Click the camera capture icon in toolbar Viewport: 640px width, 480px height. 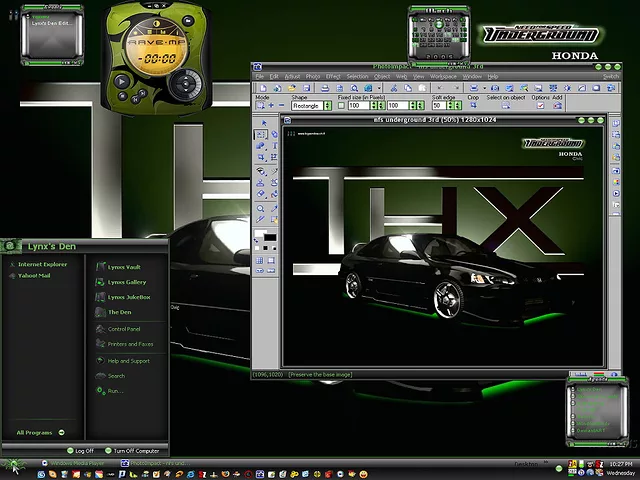tap(495, 88)
